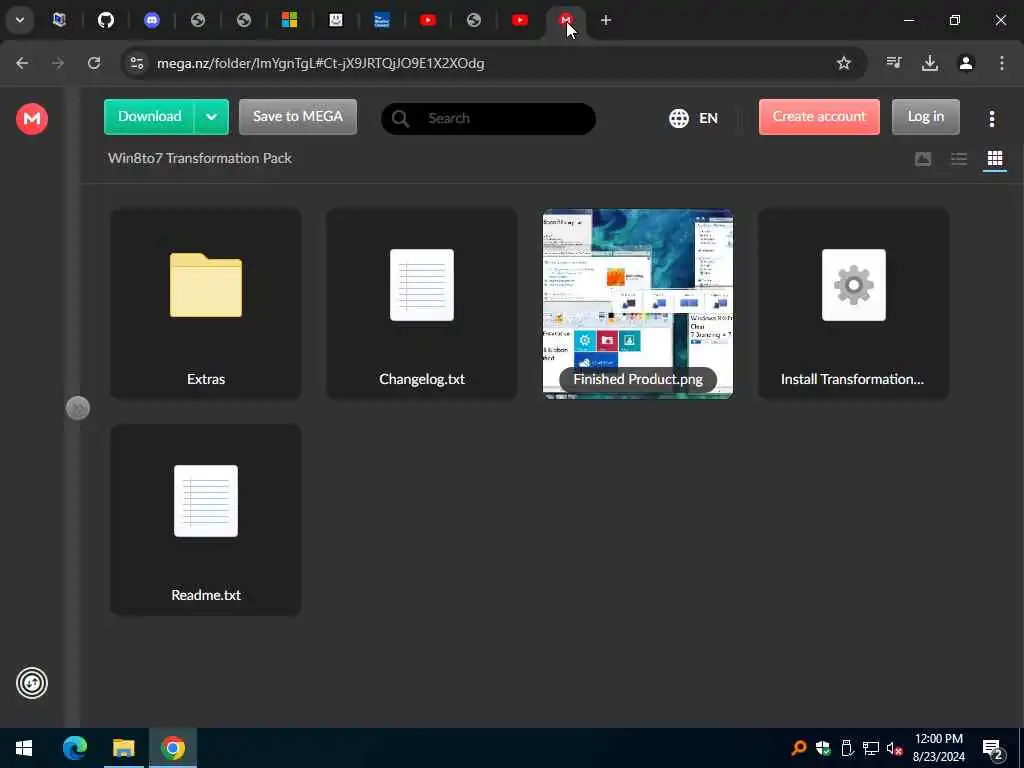Open Chrome three-dot menu
Viewport: 1024px width, 768px height.
point(1002,63)
